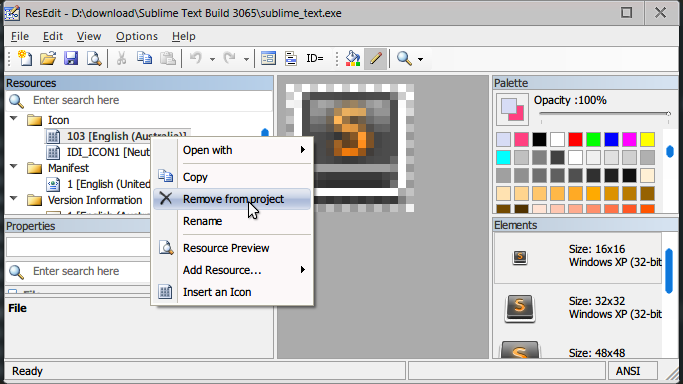The image size is (683, 384).
Task: Click the New project toolbar icon
Action: coord(24,58)
